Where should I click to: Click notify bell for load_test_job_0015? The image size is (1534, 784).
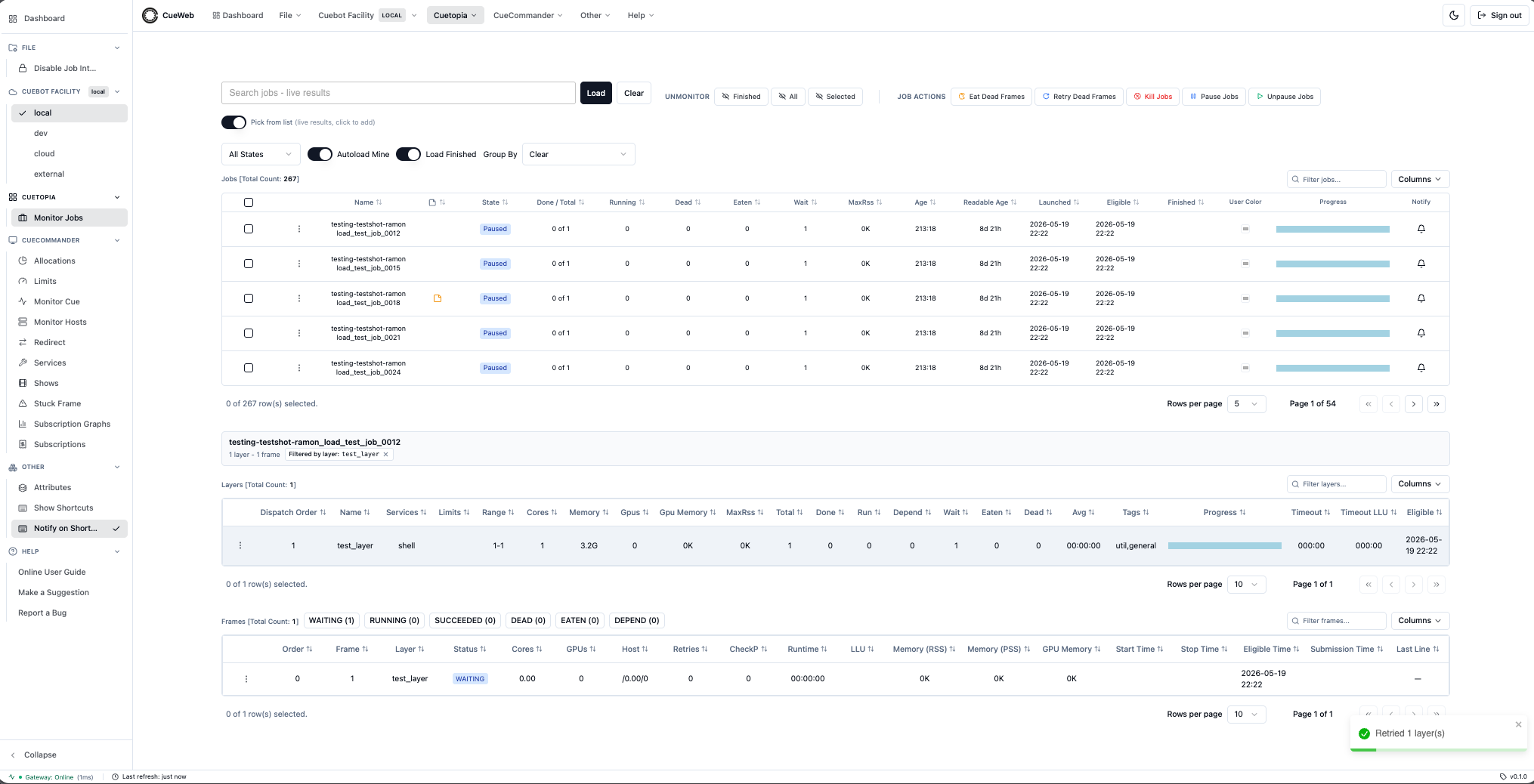coord(1421,264)
